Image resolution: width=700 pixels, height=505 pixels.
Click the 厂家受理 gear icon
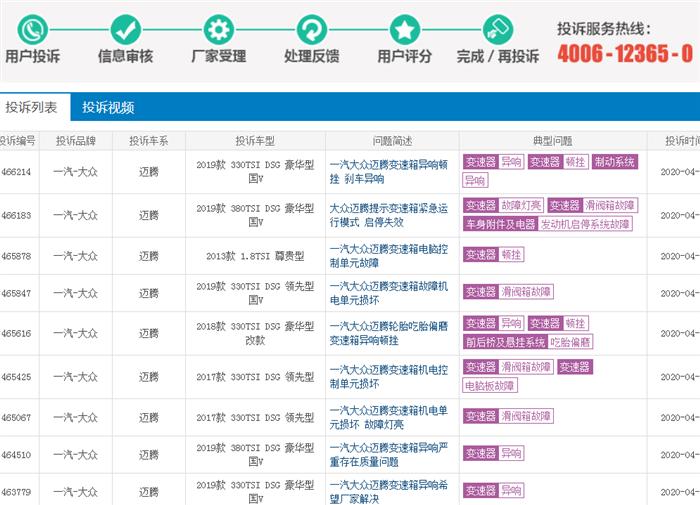218,28
